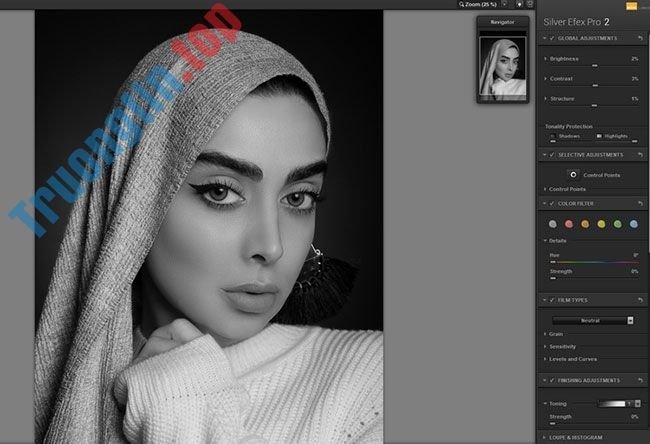
Task: Expand the Levels and Curves settings
Action: coord(545,359)
